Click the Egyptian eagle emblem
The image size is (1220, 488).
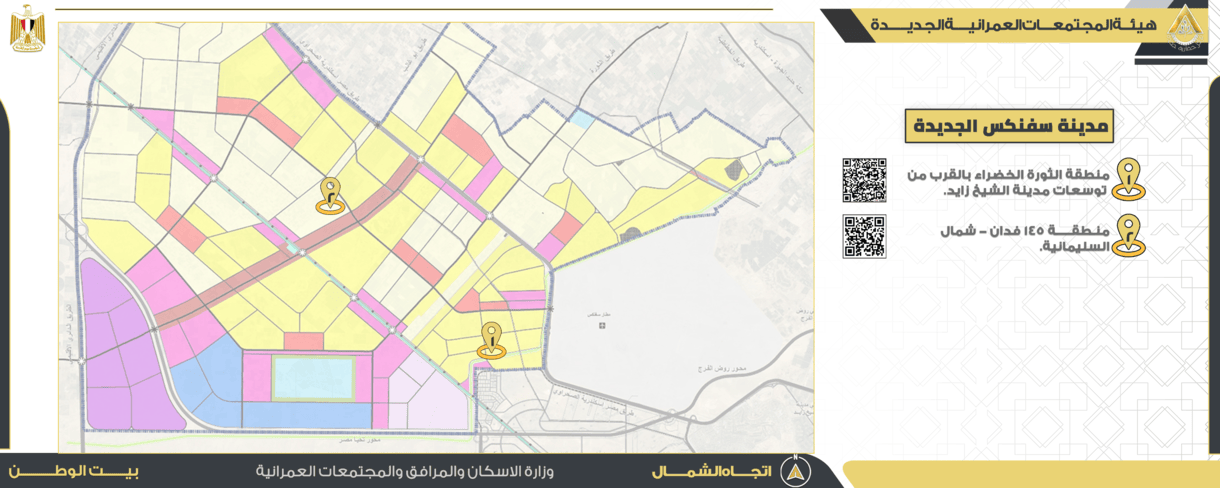point(26,28)
